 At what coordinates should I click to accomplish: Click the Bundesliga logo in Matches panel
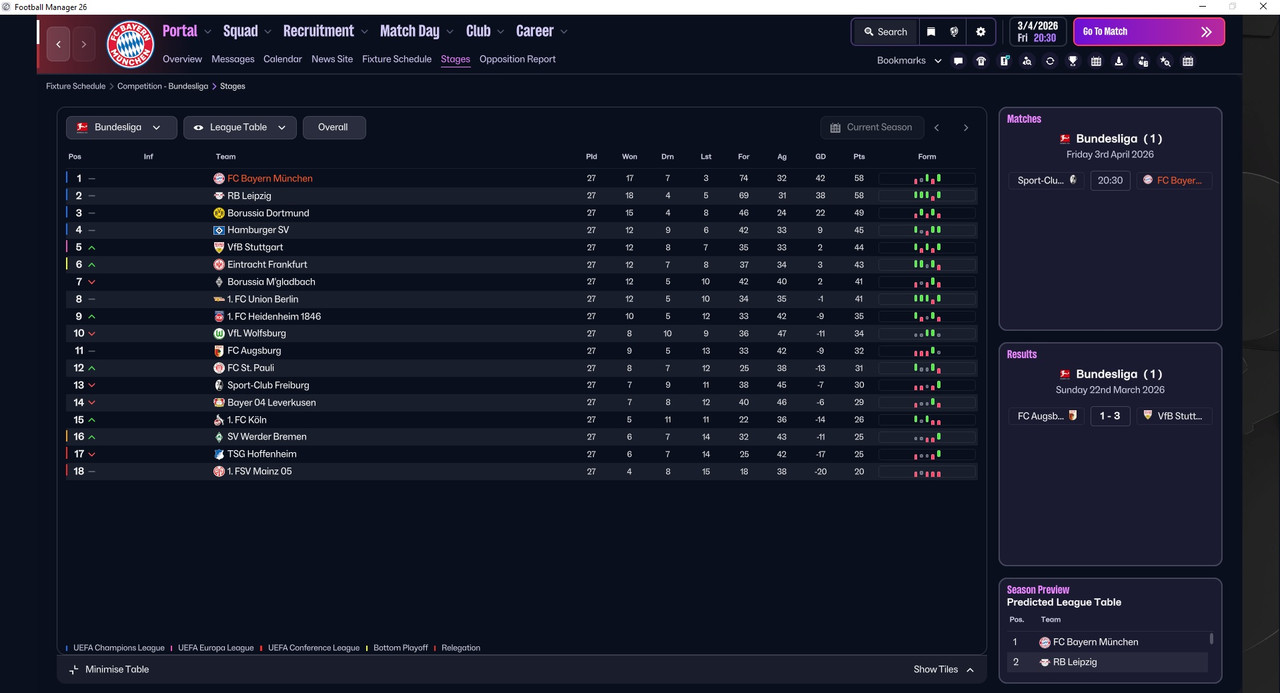tap(1065, 139)
